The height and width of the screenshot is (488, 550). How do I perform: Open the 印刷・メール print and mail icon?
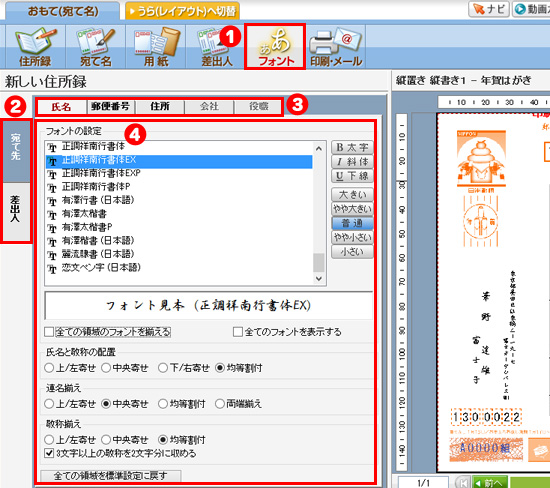[x=336, y=47]
